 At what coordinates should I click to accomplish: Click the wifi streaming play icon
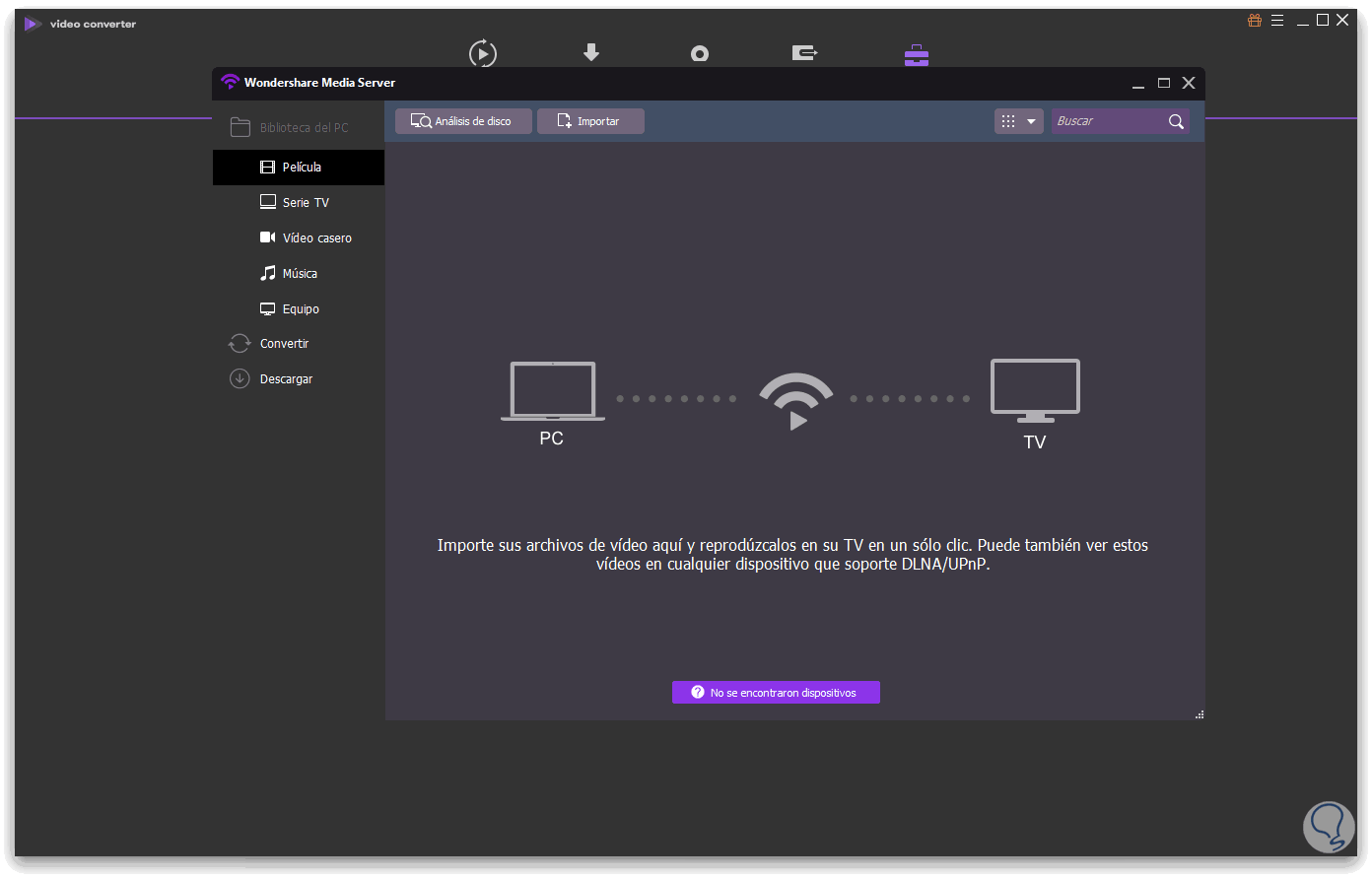[796, 401]
